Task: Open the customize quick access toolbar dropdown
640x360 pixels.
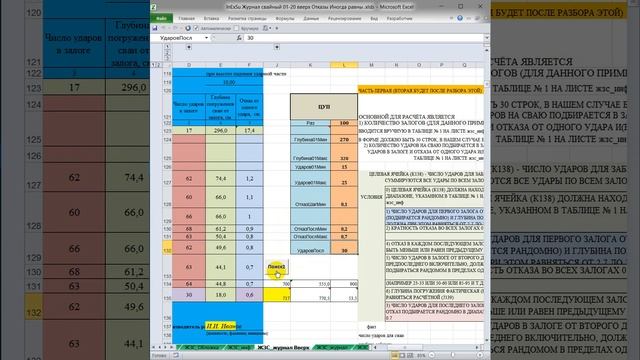Action: click(277, 28)
